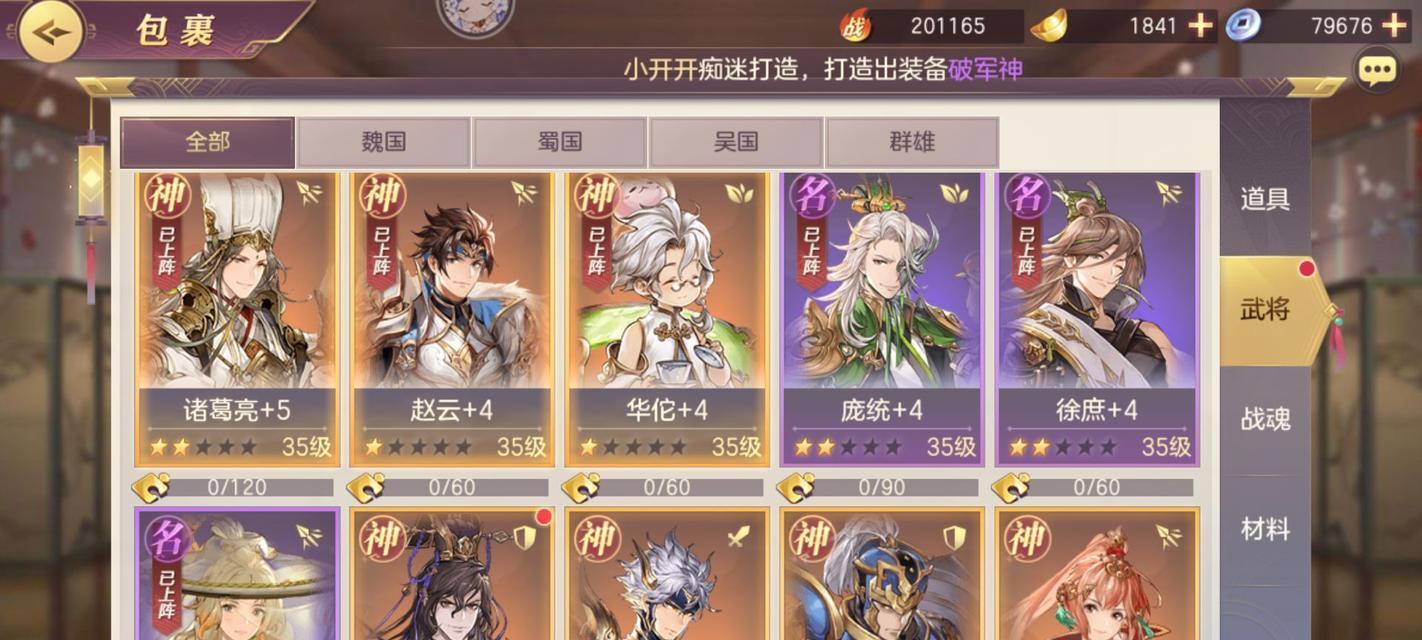Image resolution: width=1422 pixels, height=640 pixels.
Task: Go to the 材料 materials section
Action: tap(1265, 529)
